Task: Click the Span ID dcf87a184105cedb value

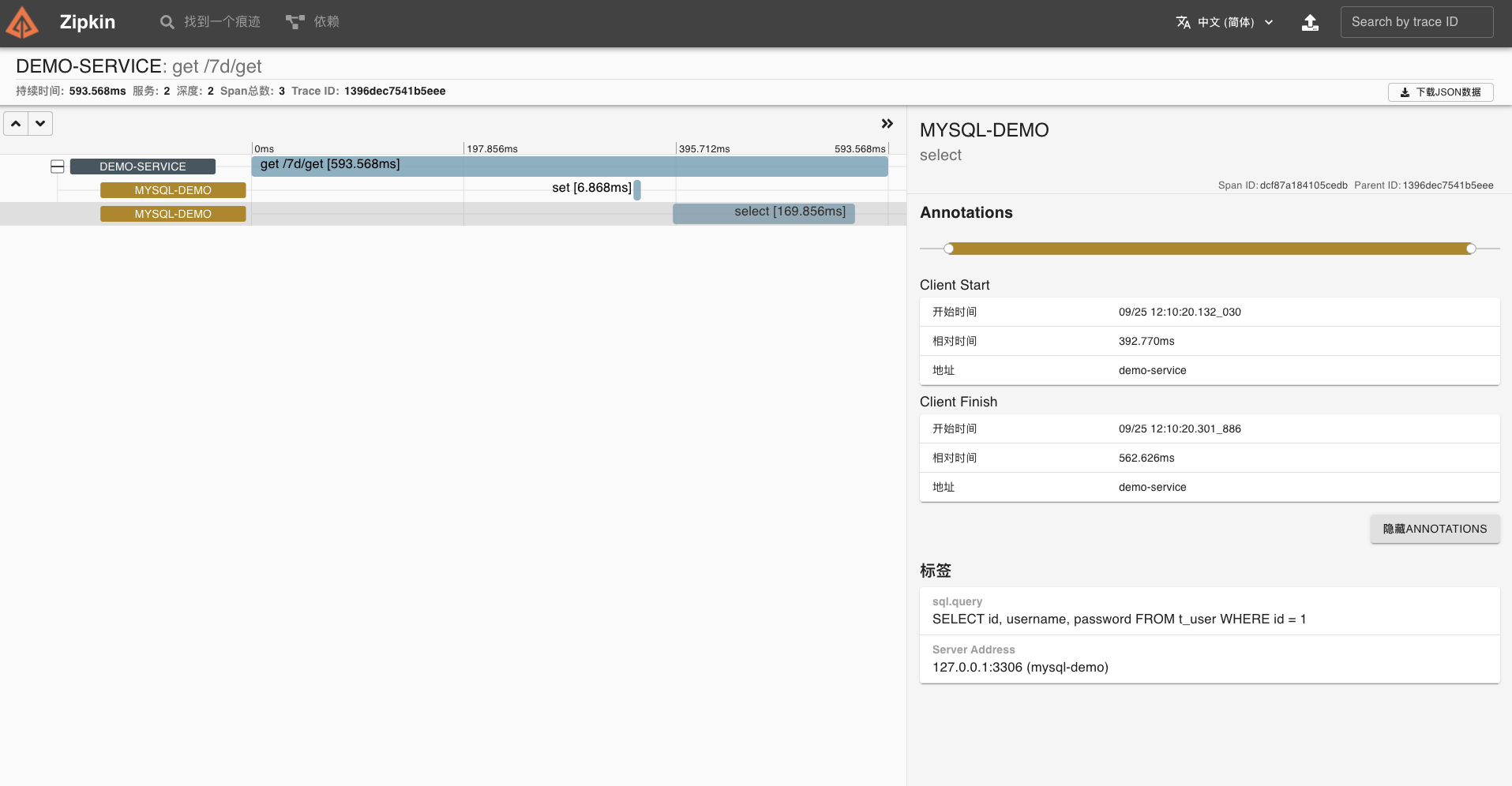Action: (1304, 185)
